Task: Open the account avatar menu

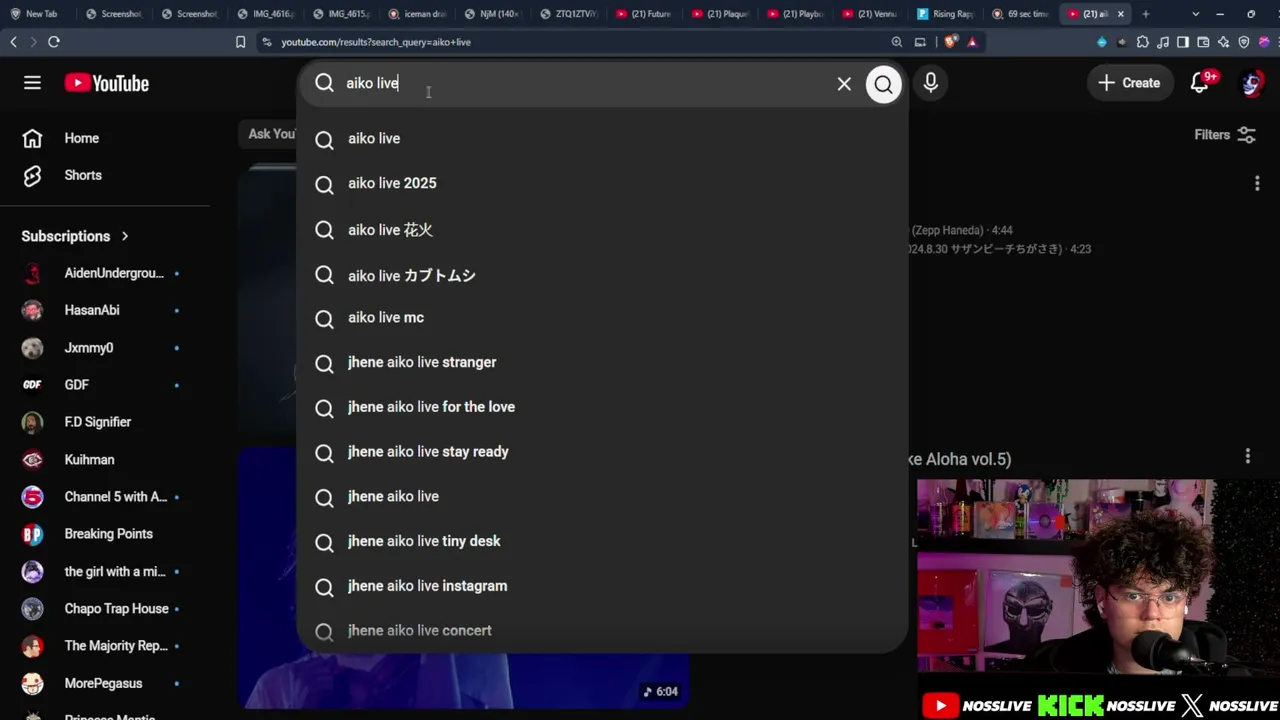Action: coord(1251,83)
